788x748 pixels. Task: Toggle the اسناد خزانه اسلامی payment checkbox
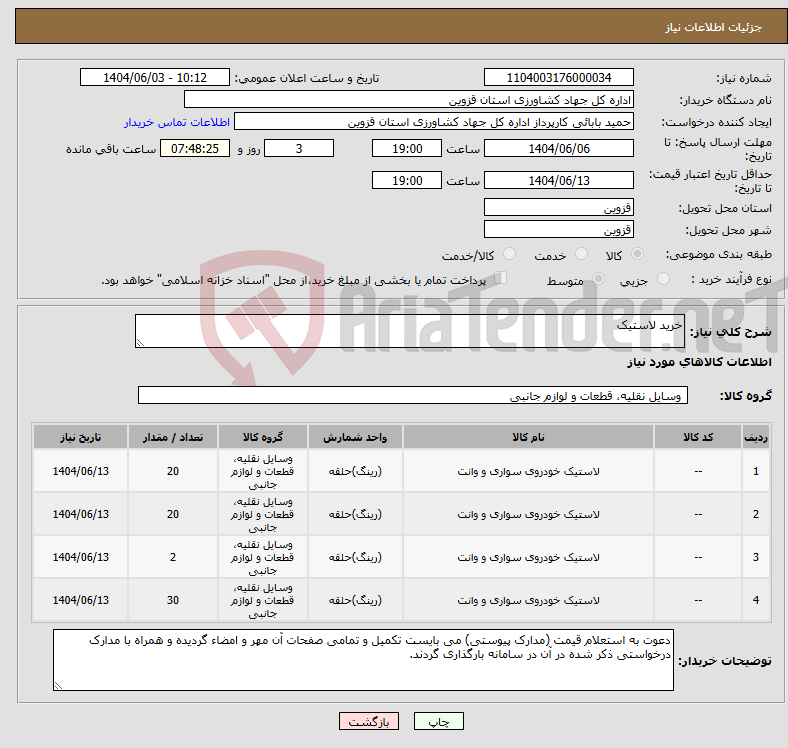(x=501, y=278)
